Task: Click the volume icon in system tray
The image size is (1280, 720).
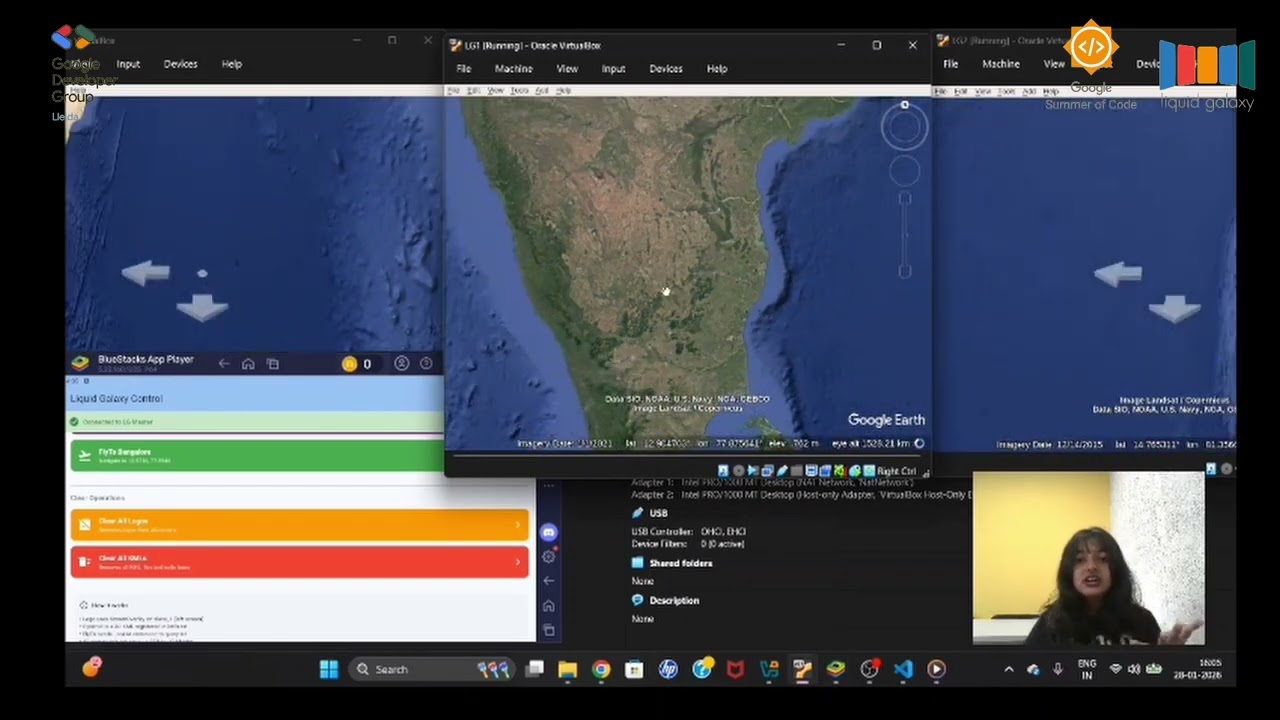Action: [x=1134, y=669]
